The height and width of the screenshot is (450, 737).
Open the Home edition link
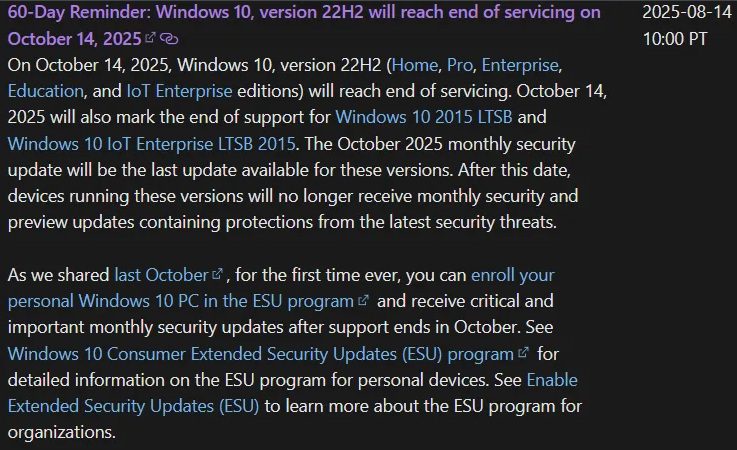click(415, 65)
